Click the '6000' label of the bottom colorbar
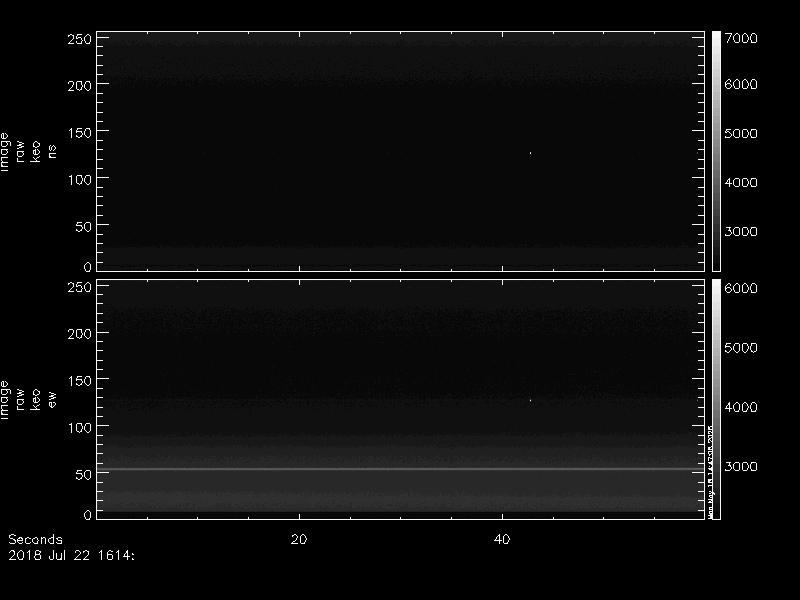The image size is (800, 600). 741,288
